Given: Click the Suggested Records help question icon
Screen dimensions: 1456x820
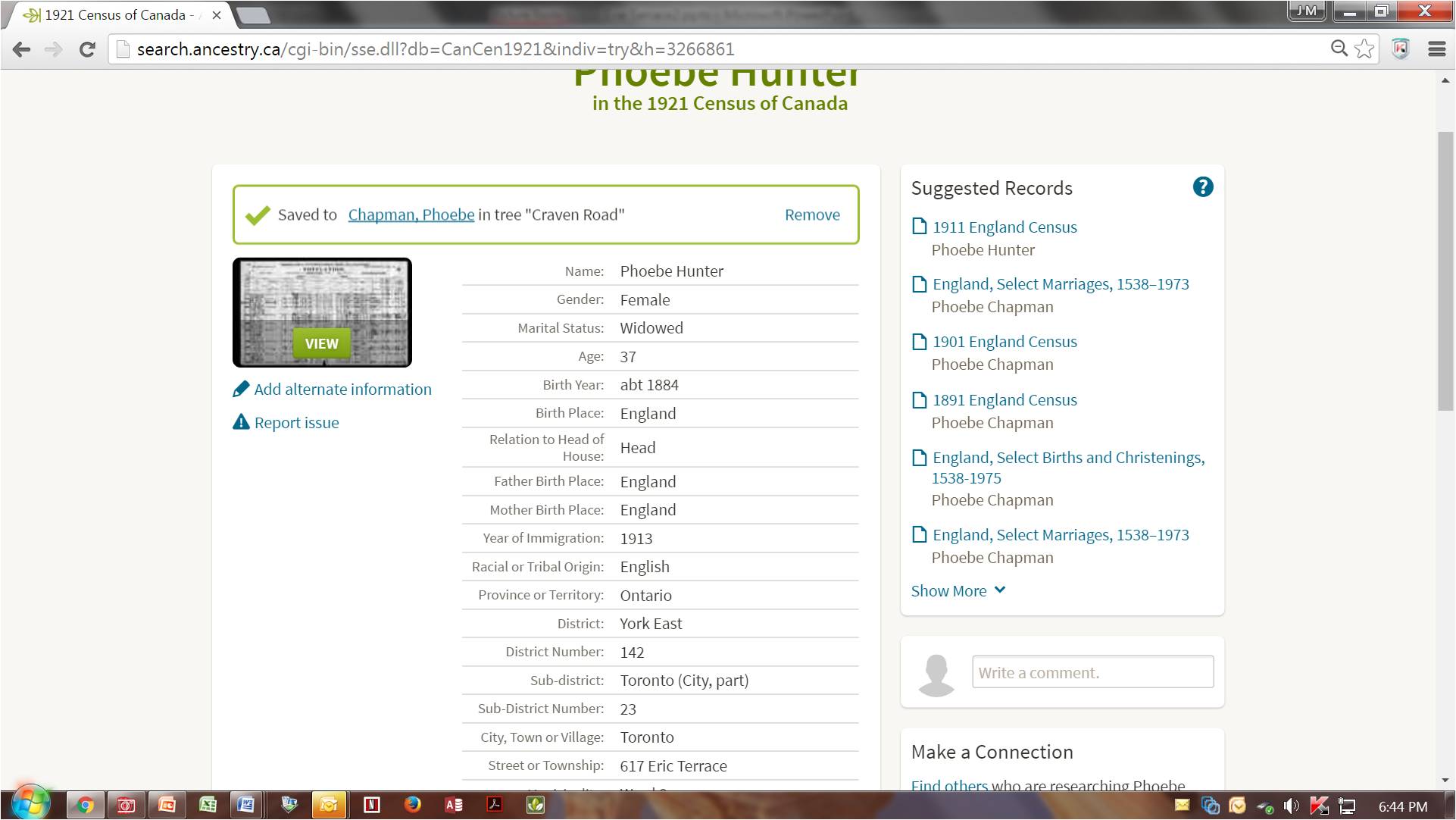Looking at the screenshot, I should (1202, 187).
